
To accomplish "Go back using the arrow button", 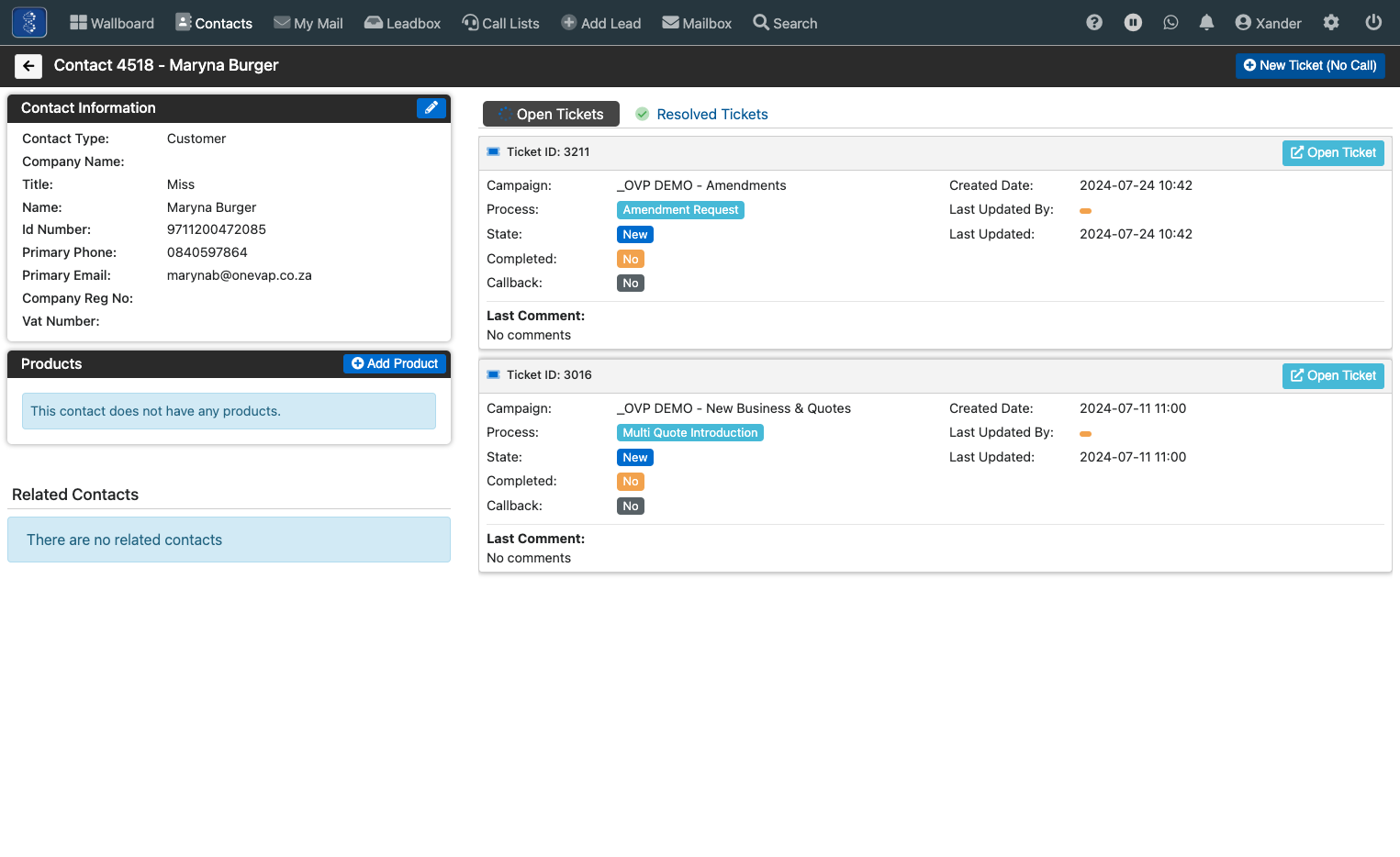I will tap(28, 66).
